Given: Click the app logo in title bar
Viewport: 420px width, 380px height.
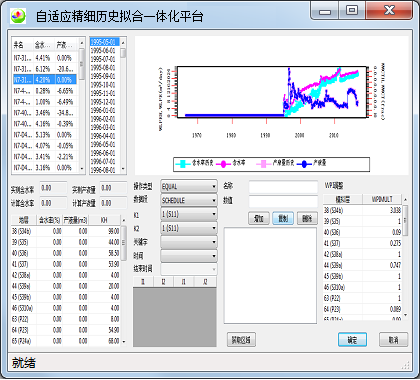Looking at the screenshot, I should pos(18,16).
